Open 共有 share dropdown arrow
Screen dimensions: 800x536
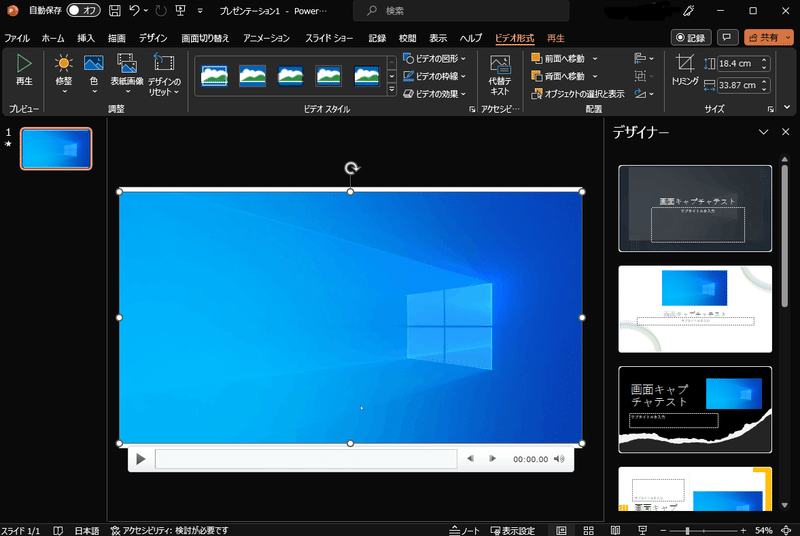tap(788, 37)
